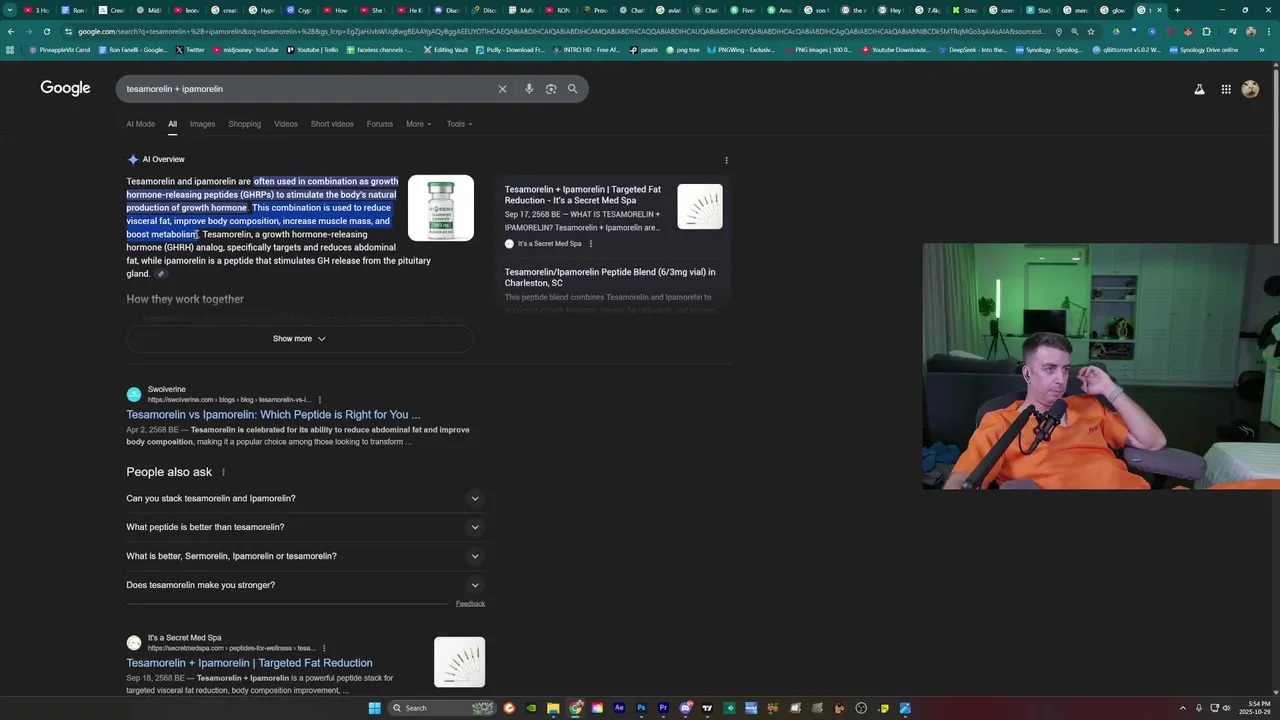Image resolution: width=1280 pixels, height=720 pixels.
Task: Open Premiere Pro from the taskbar
Action: 663,708
